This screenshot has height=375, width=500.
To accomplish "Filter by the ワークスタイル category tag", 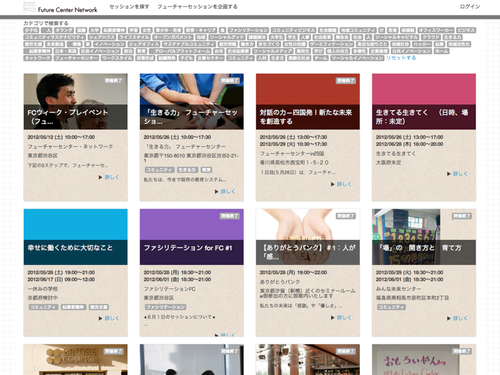I will click(117, 58).
